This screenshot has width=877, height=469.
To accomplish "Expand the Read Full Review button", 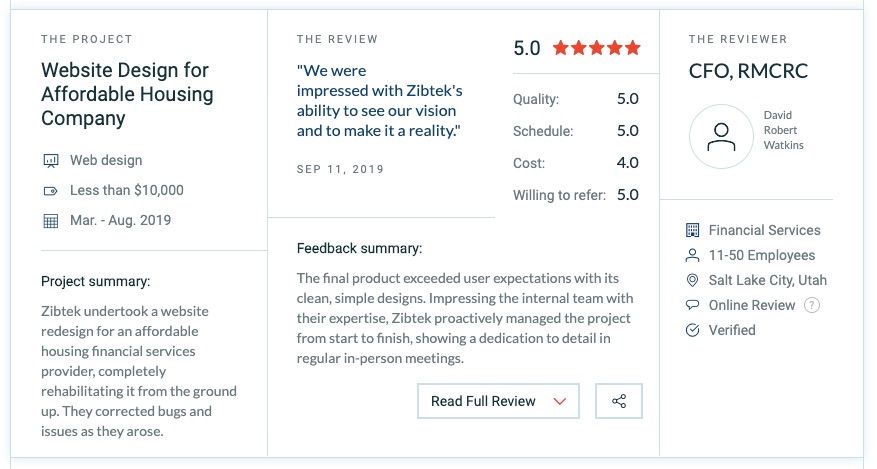I will tap(498, 401).
